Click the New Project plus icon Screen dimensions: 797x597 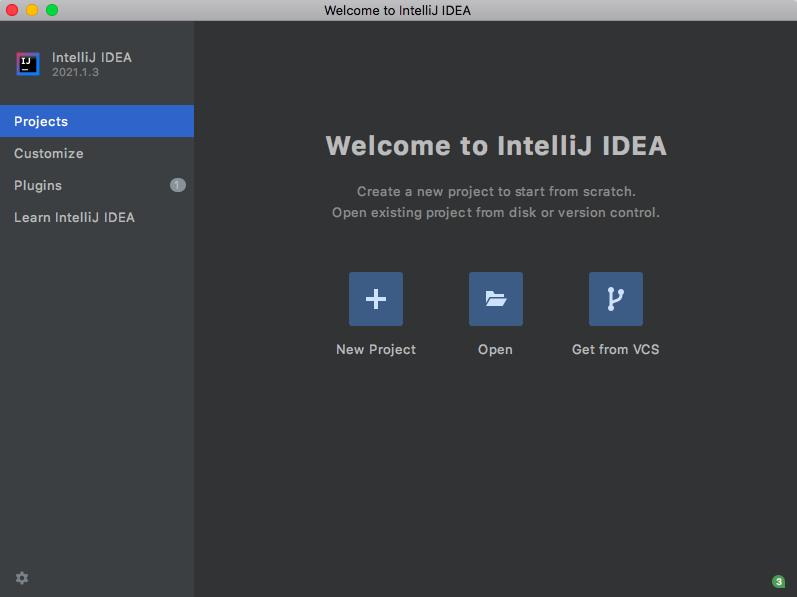tap(376, 299)
